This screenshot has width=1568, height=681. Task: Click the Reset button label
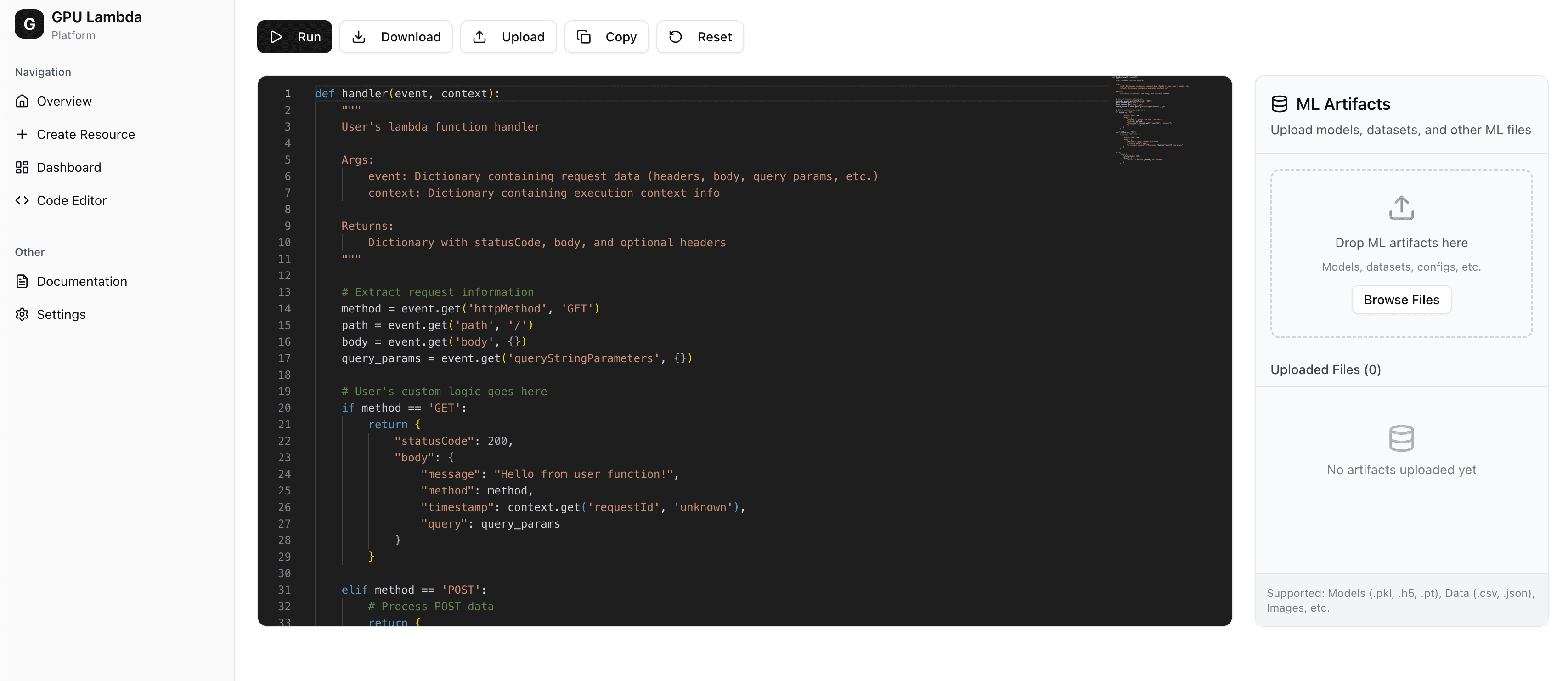[714, 37]
